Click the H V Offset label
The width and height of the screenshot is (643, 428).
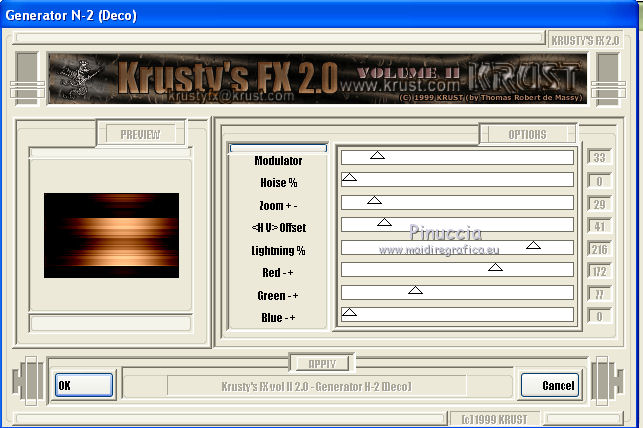[279, 228]
